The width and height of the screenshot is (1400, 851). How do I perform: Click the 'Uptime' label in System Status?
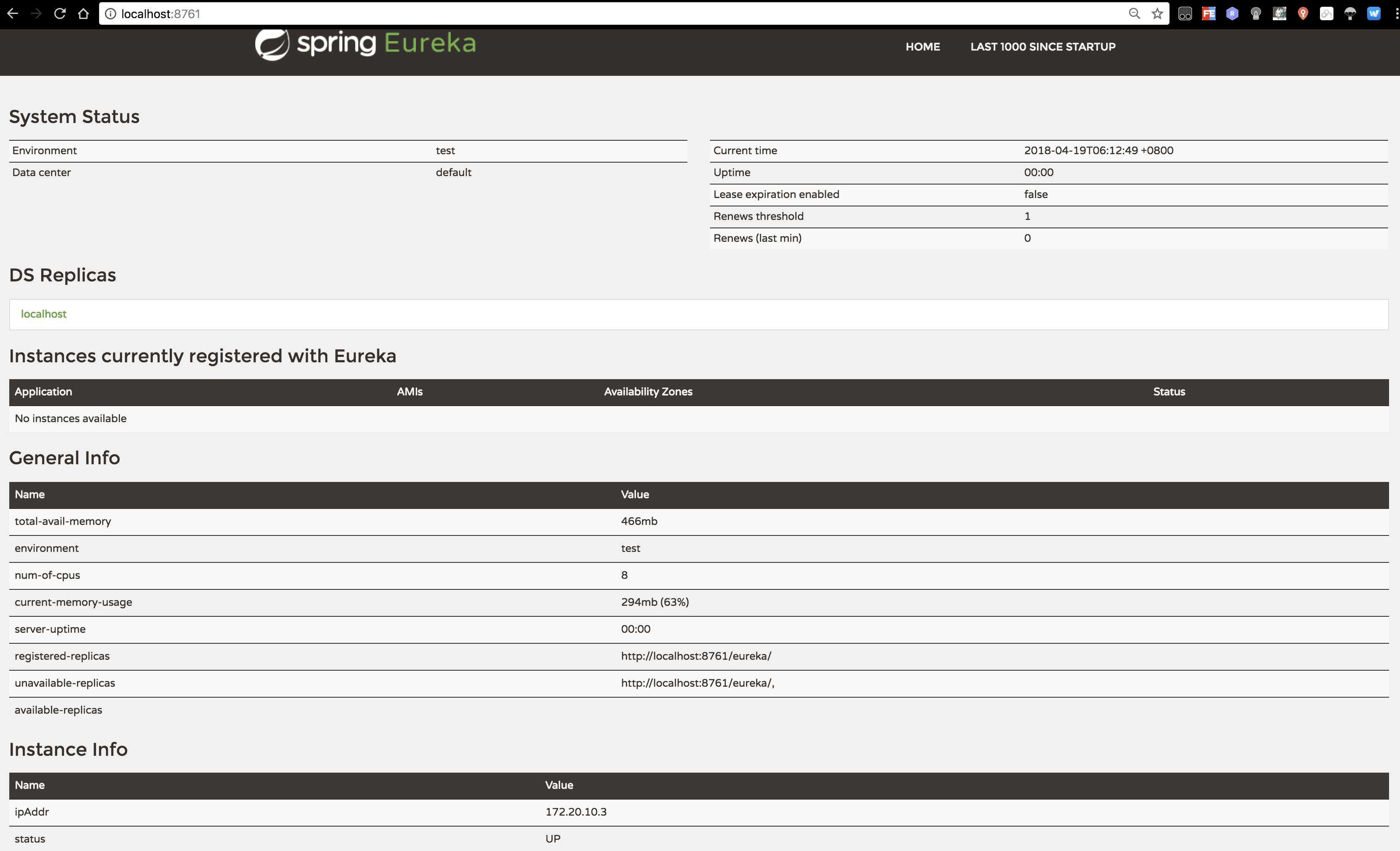tap(732, 172)
